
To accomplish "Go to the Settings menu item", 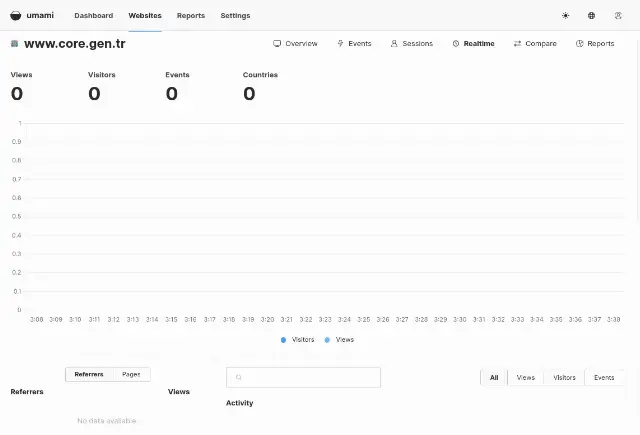I will (235, 16).
